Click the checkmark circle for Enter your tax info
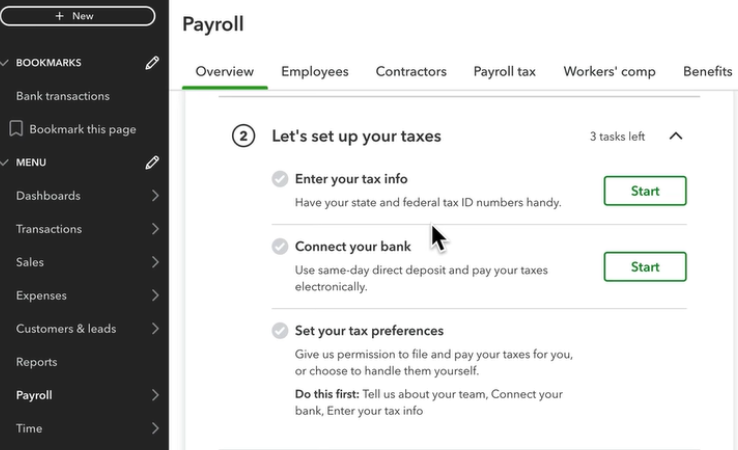 [280, 179]
